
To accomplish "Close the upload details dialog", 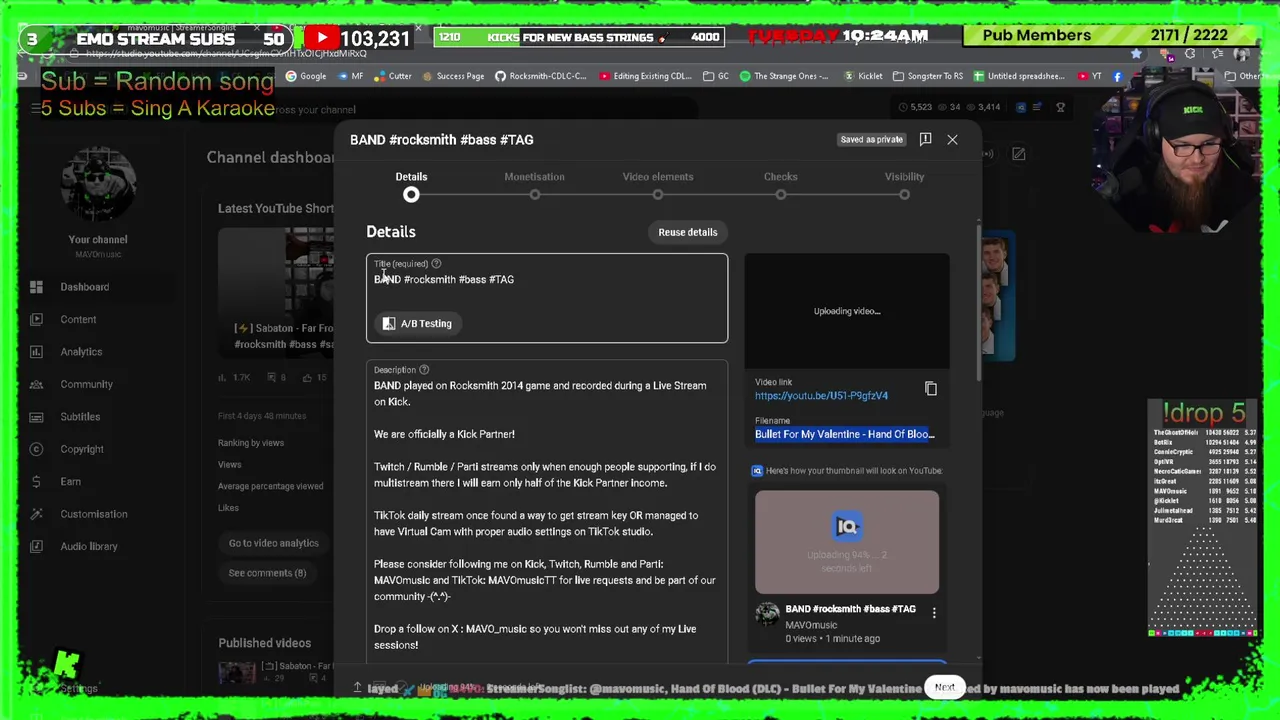I will tap(952, 140).
